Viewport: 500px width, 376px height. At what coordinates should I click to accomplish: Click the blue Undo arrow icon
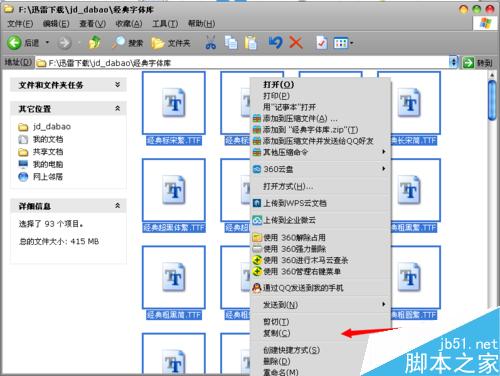(x=276, y=43)
